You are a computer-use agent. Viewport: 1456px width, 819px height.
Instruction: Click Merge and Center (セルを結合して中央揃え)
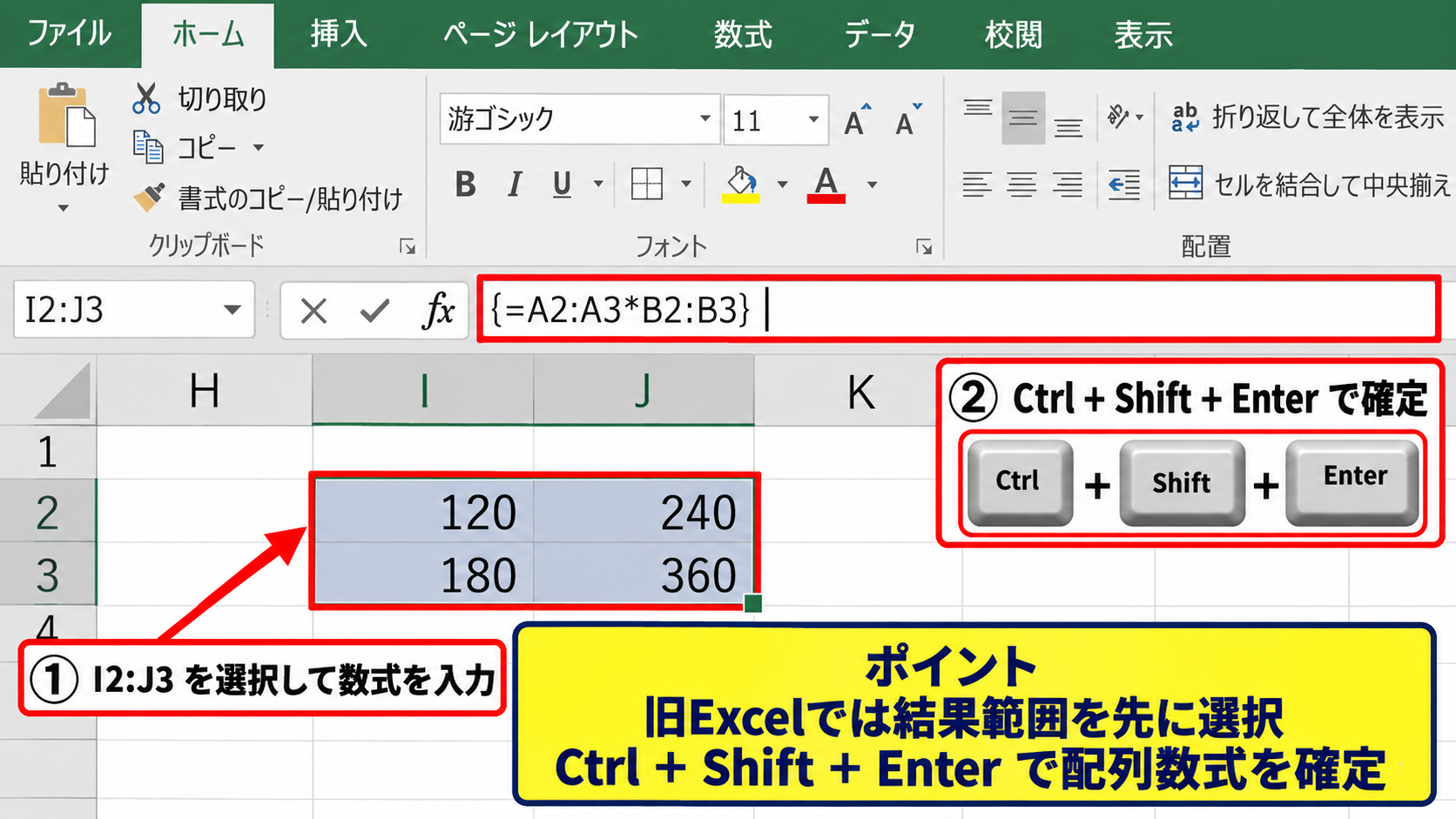click(1311, 185)
